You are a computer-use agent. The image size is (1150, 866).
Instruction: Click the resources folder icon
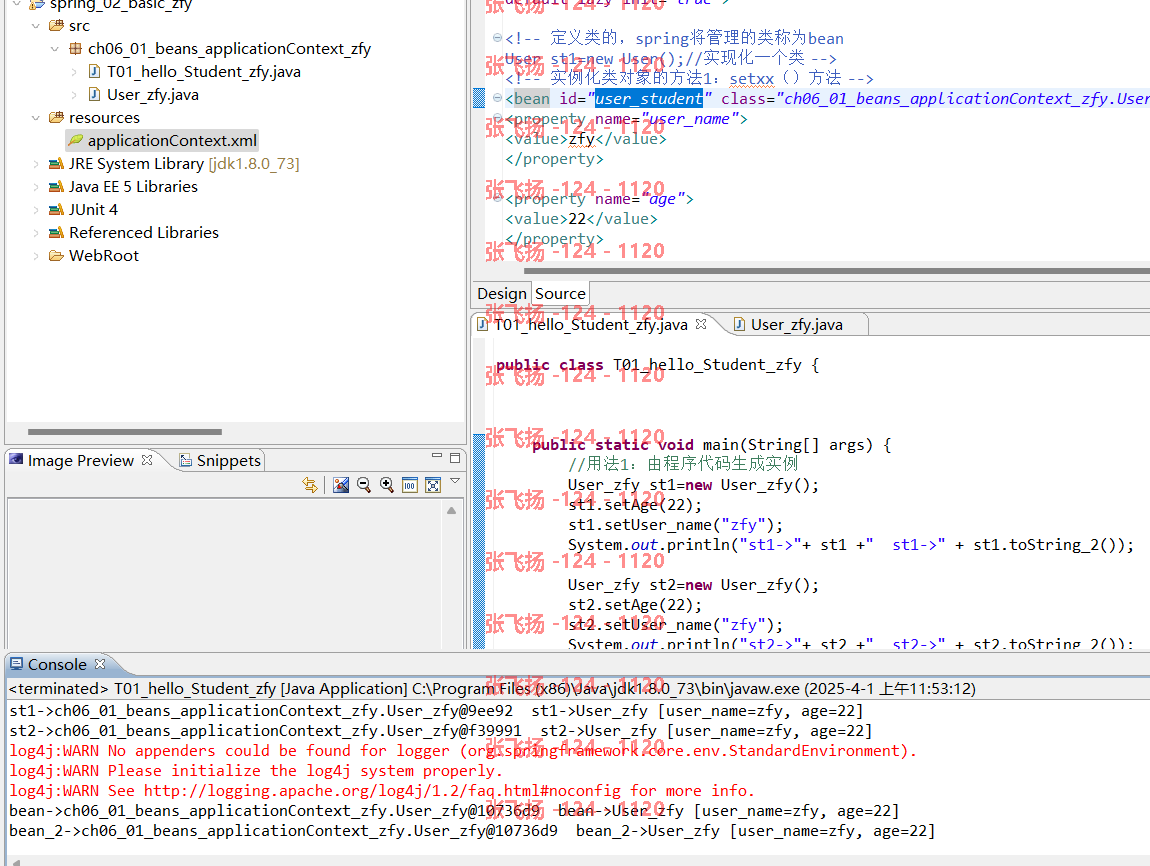tap(56, 117)
